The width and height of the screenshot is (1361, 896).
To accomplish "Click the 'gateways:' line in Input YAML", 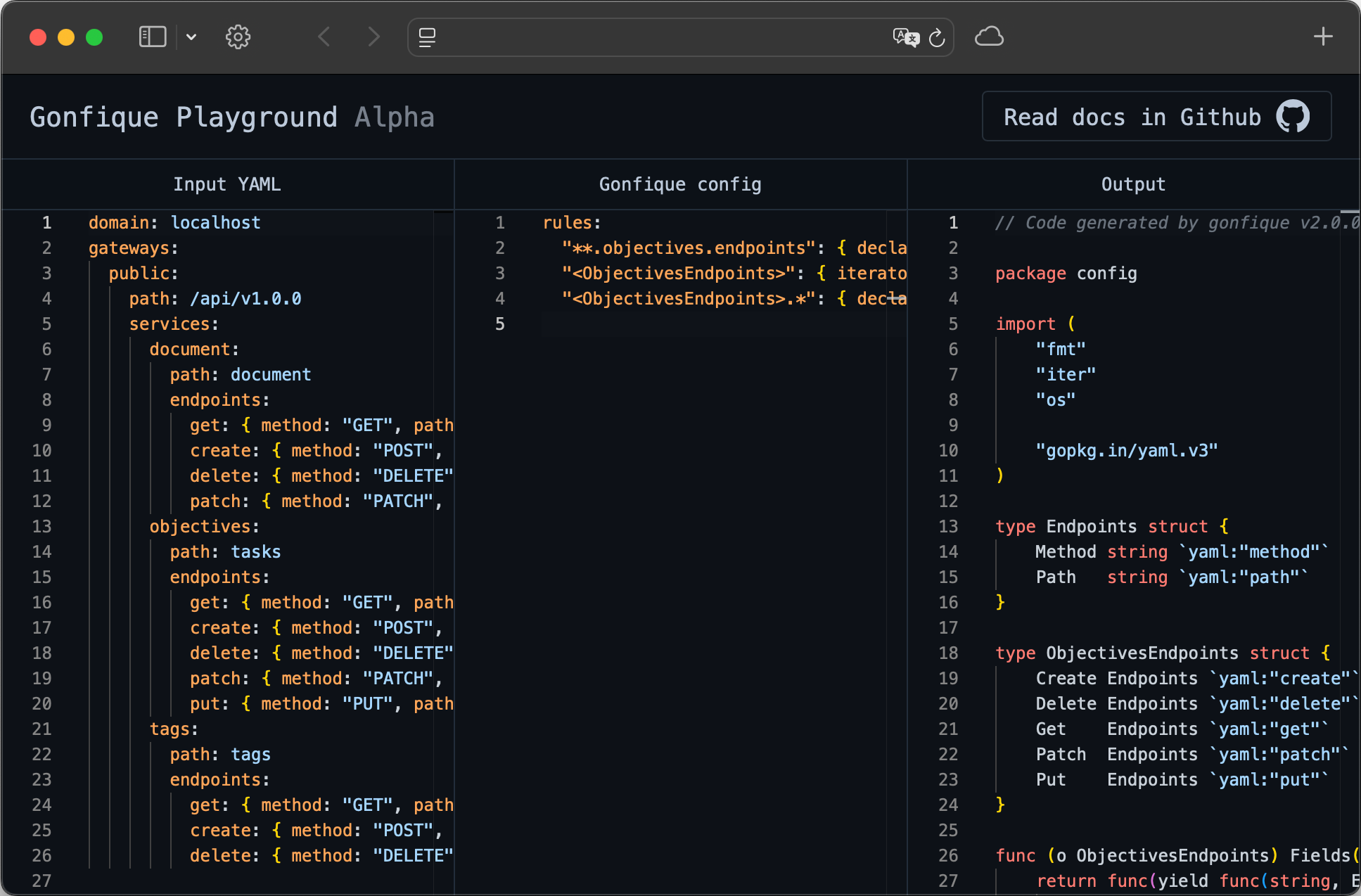I will pyautogui.click(x=134, y=248).
